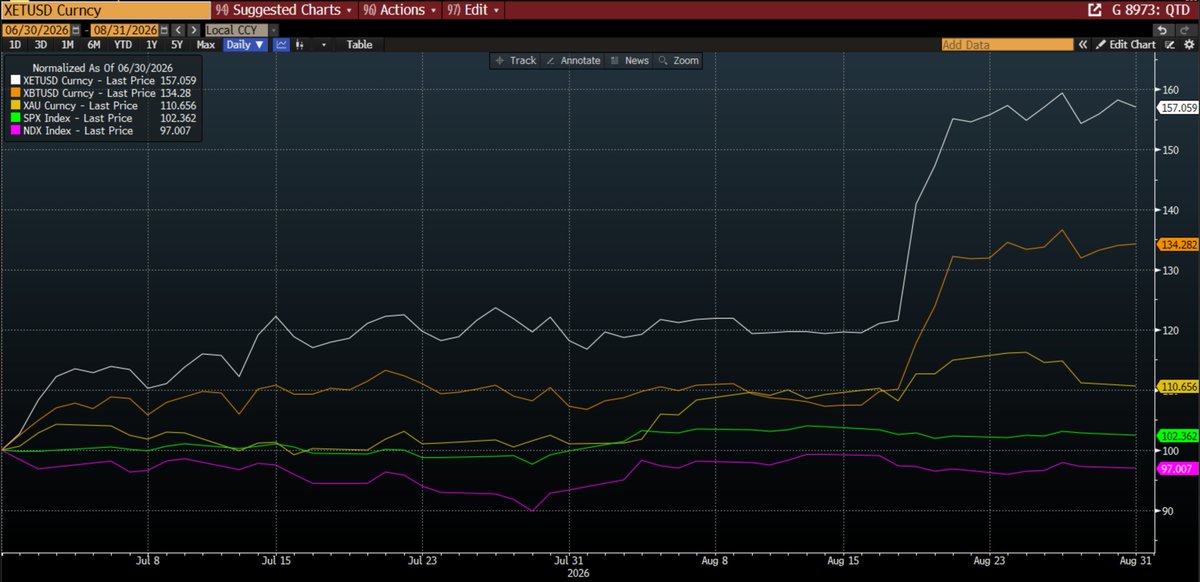Redo the chart change
The height and width of the screenshot is (582, 1200).
click(x=1185, y=30)
